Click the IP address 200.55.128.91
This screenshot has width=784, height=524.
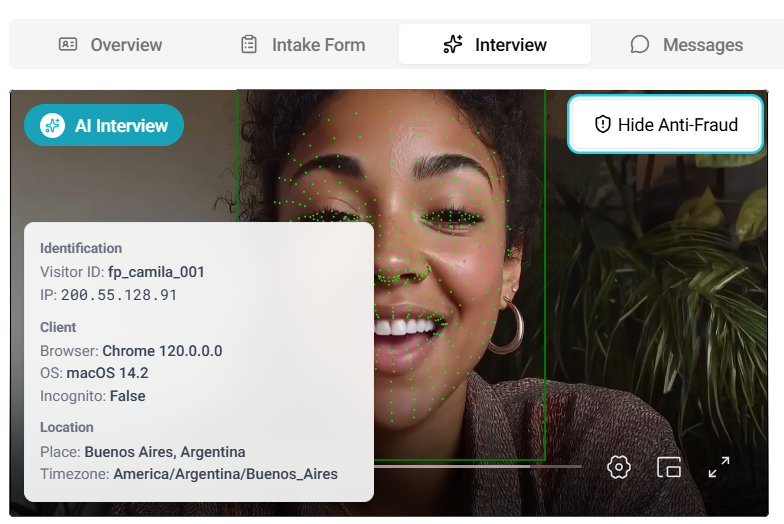click(119, 295)
